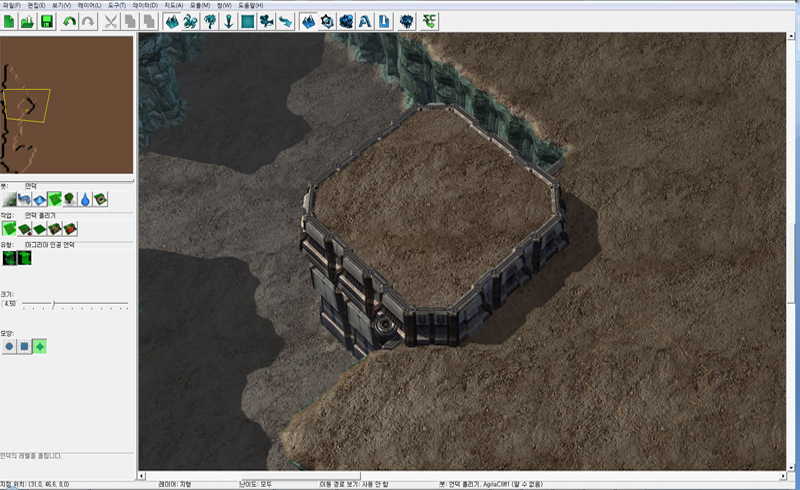Select the tree foliage brush
Viewport: 800px width, 490px height.
(x=70, y=199)
